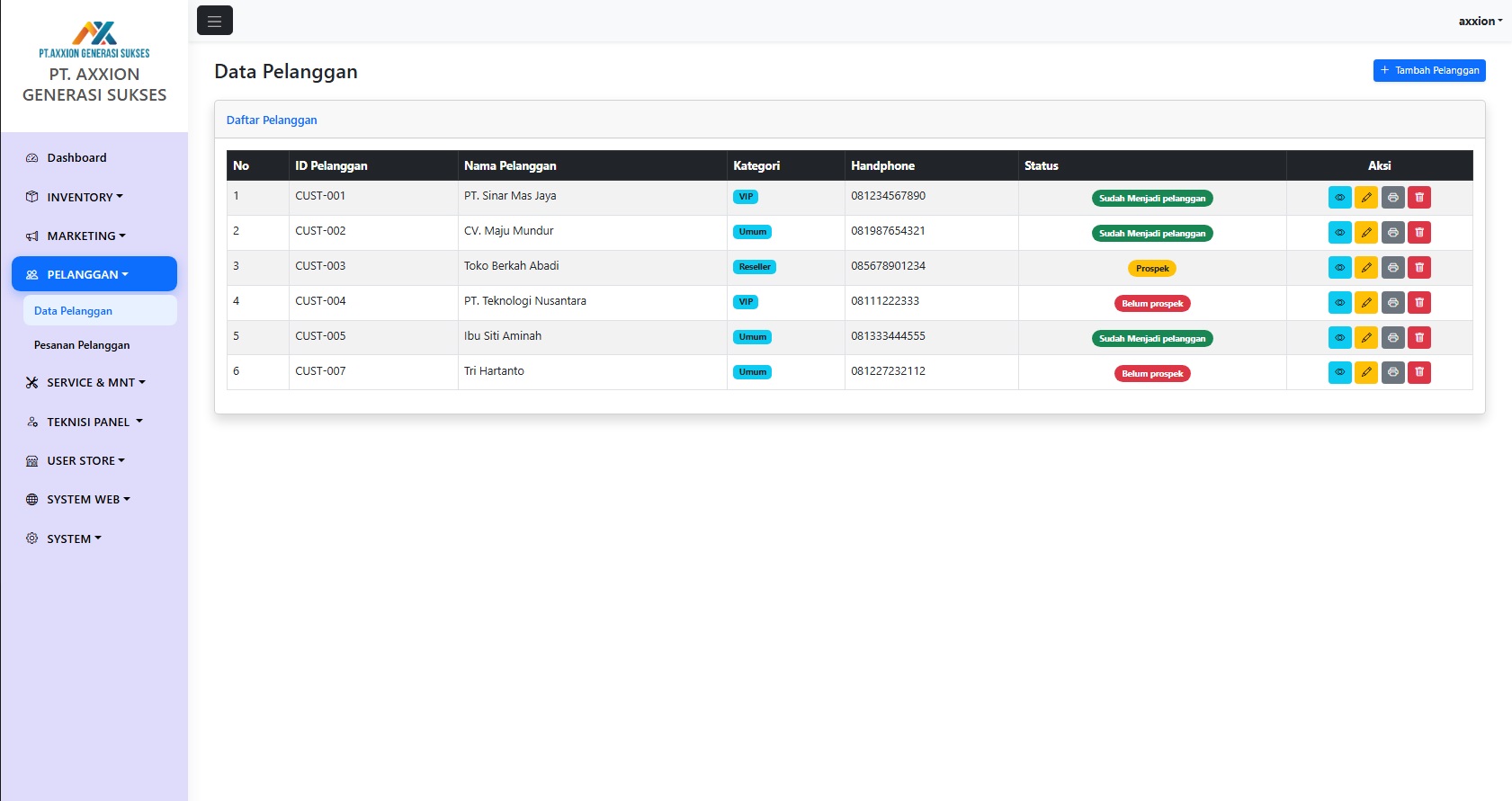Expand the MARKETING sidebar menu
The image size is (1512, 801).
point(94,236)
